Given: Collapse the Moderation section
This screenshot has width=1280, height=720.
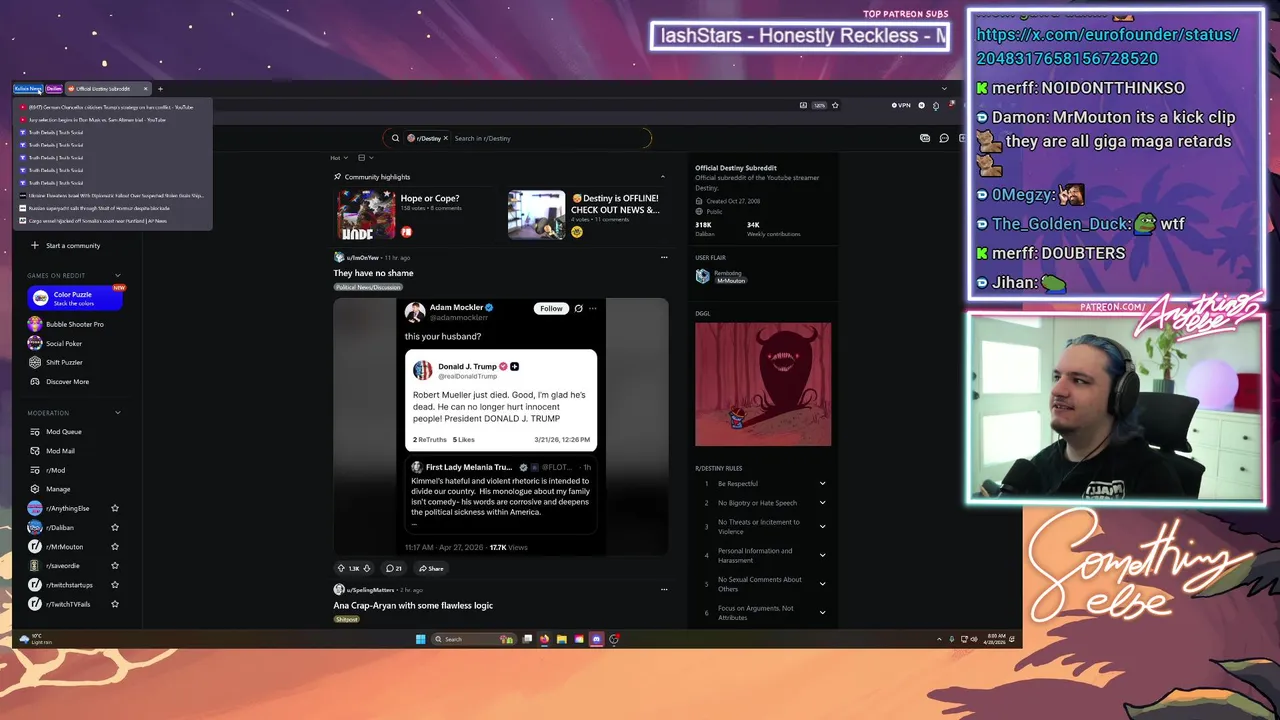Looking at the screenshot, I should coord(117,412).
